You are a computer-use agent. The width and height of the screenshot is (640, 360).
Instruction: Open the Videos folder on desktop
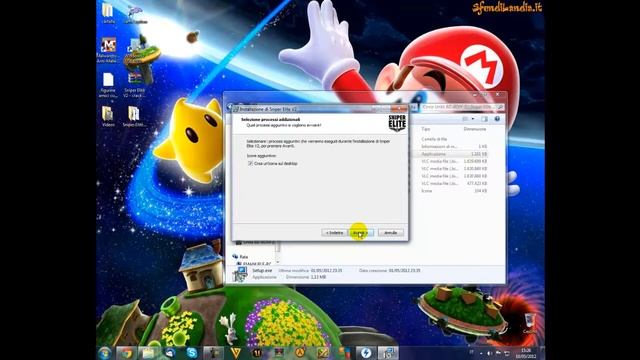coord(108,116)
